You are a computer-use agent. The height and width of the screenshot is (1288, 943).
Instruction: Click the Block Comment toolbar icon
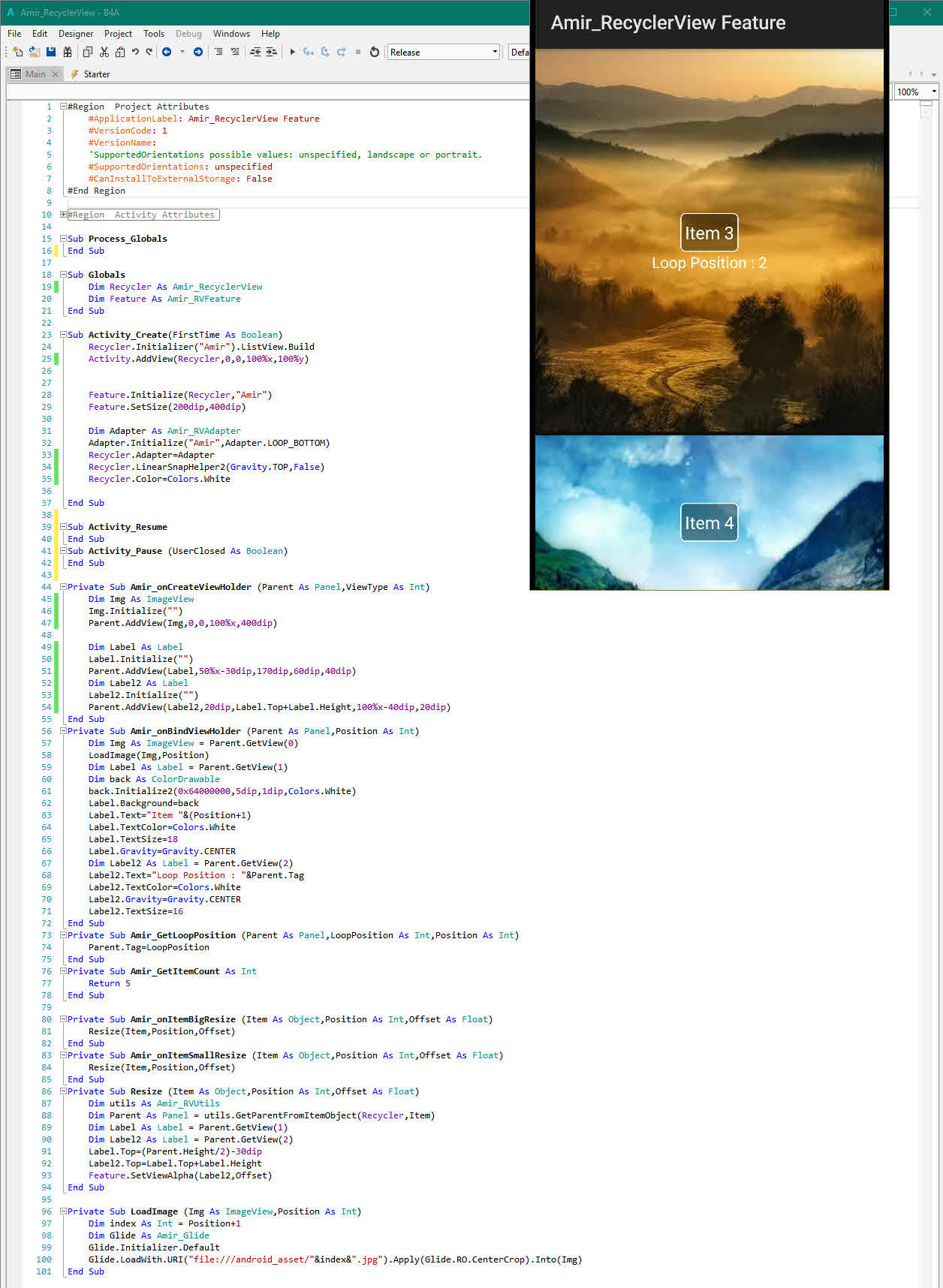(x=218, y=52)
